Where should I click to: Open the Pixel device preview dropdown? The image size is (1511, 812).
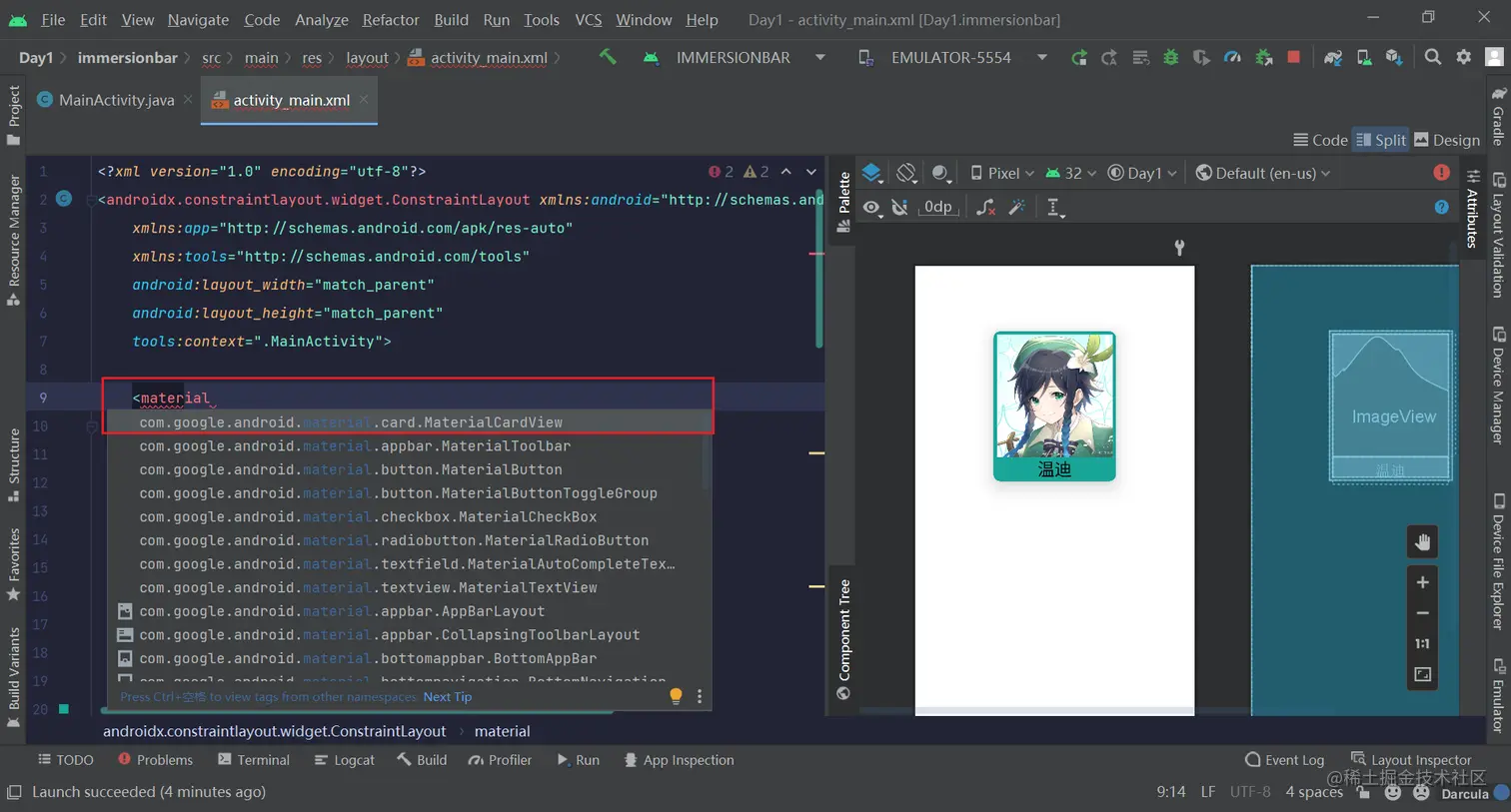click(x=1001, y=173)
